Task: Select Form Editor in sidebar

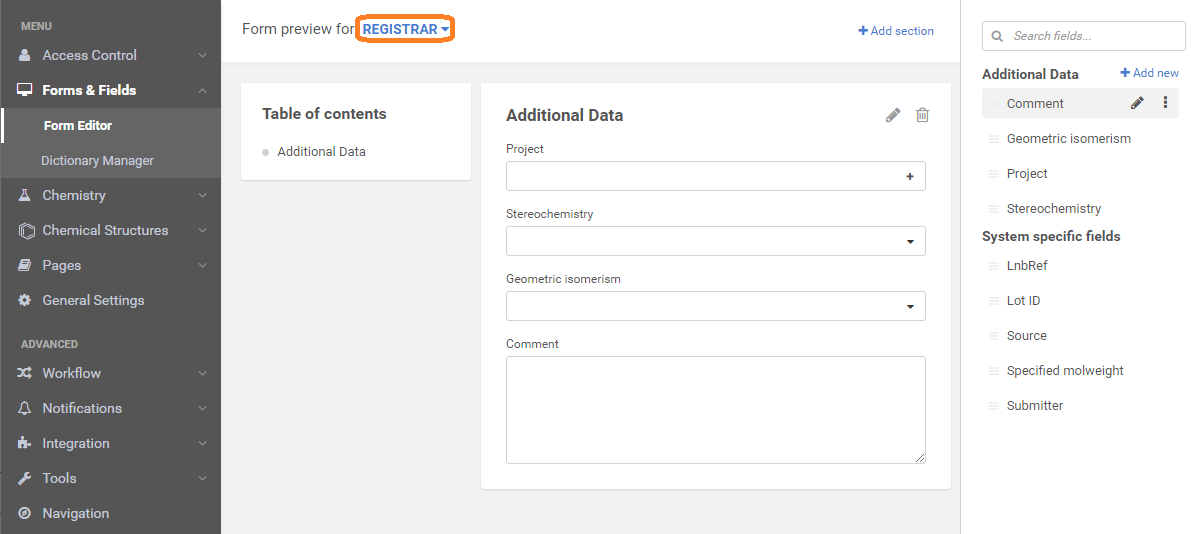Action: click(78, 125)
